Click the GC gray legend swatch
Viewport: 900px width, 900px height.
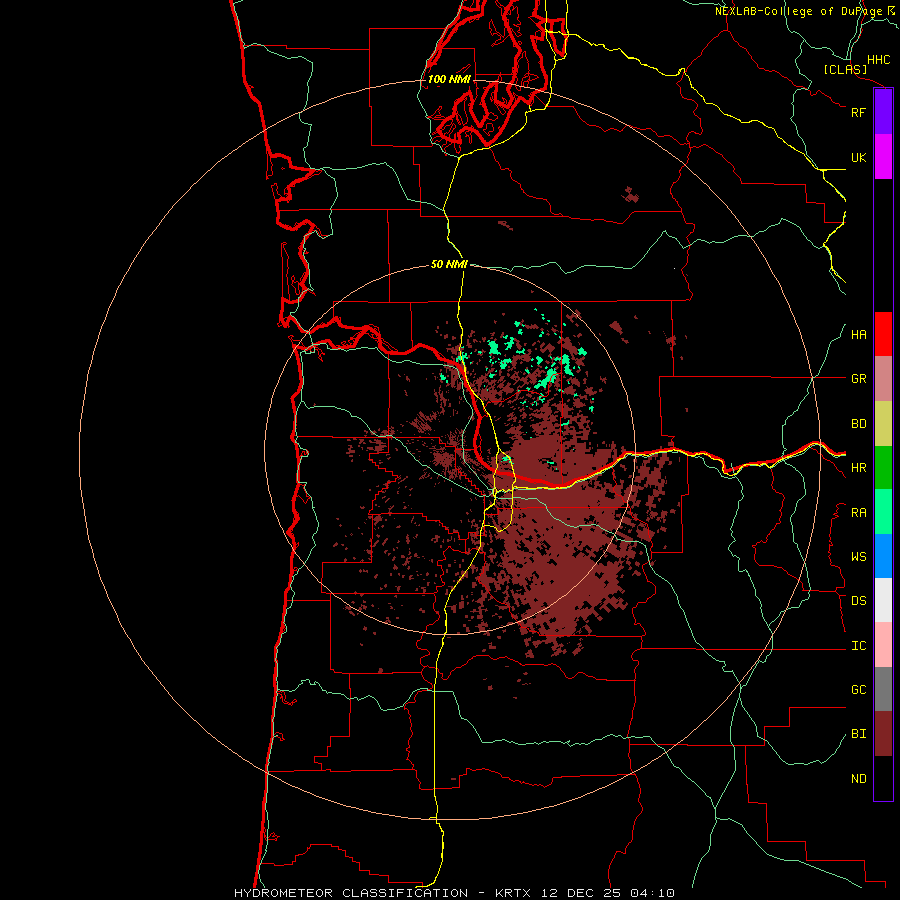coord(883,689)
